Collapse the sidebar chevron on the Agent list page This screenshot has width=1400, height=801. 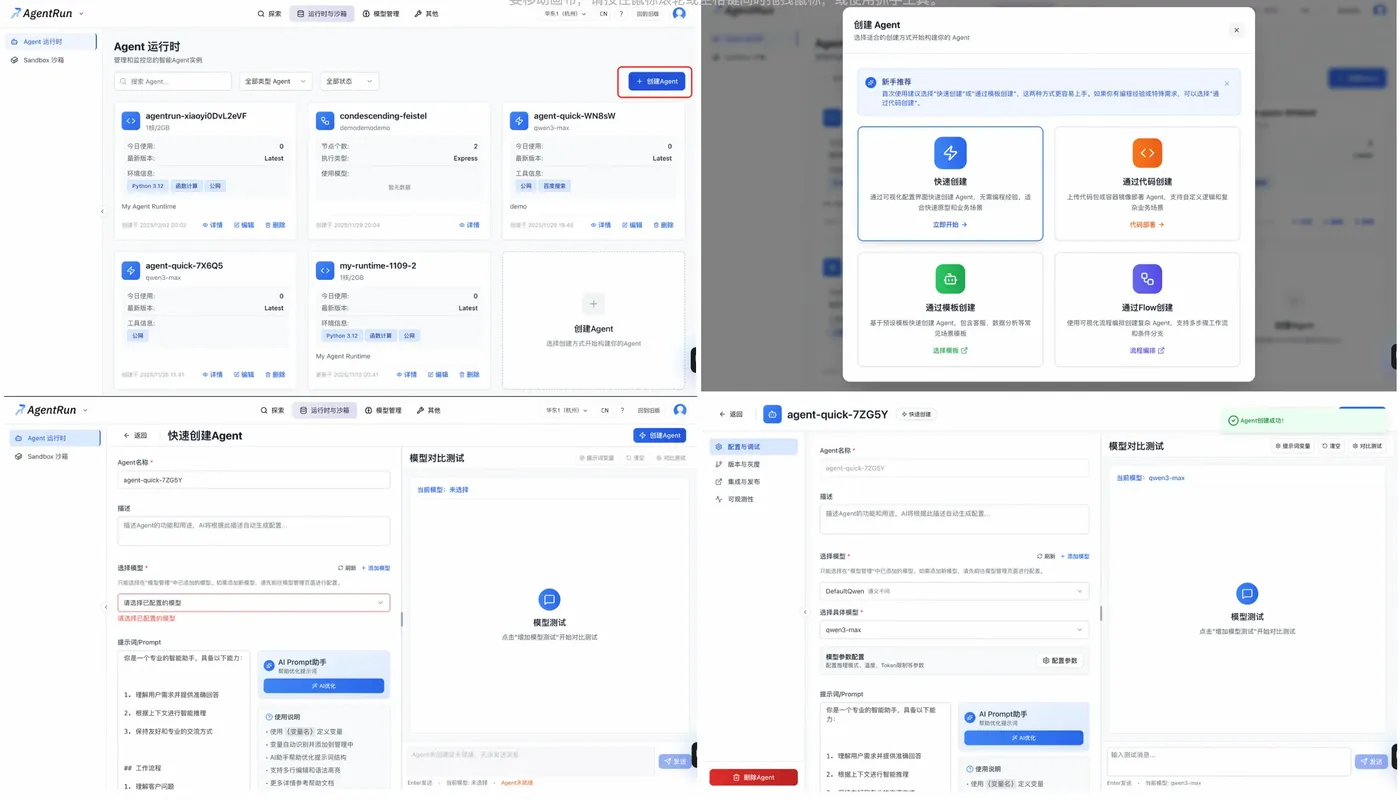click(x=102, y=211)
